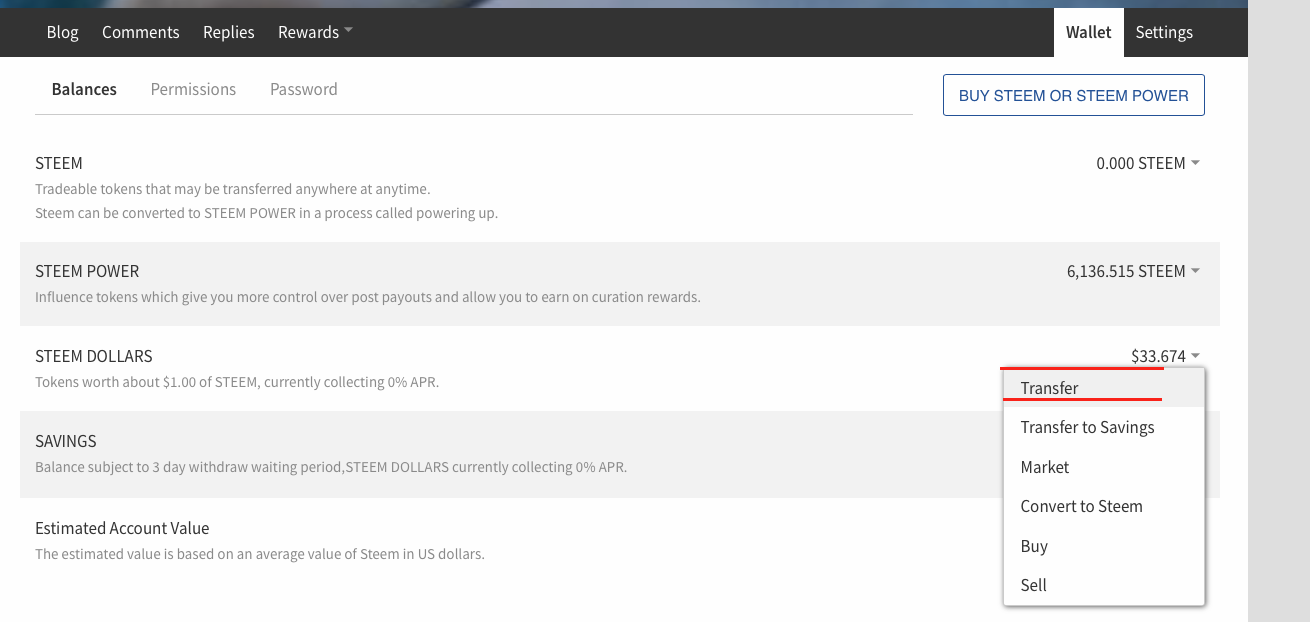This screenshot has height=622, width=1310.
Task: Collapse the $33.674 Steem Dollars dropdown
Action: (x=1164, y=356)
